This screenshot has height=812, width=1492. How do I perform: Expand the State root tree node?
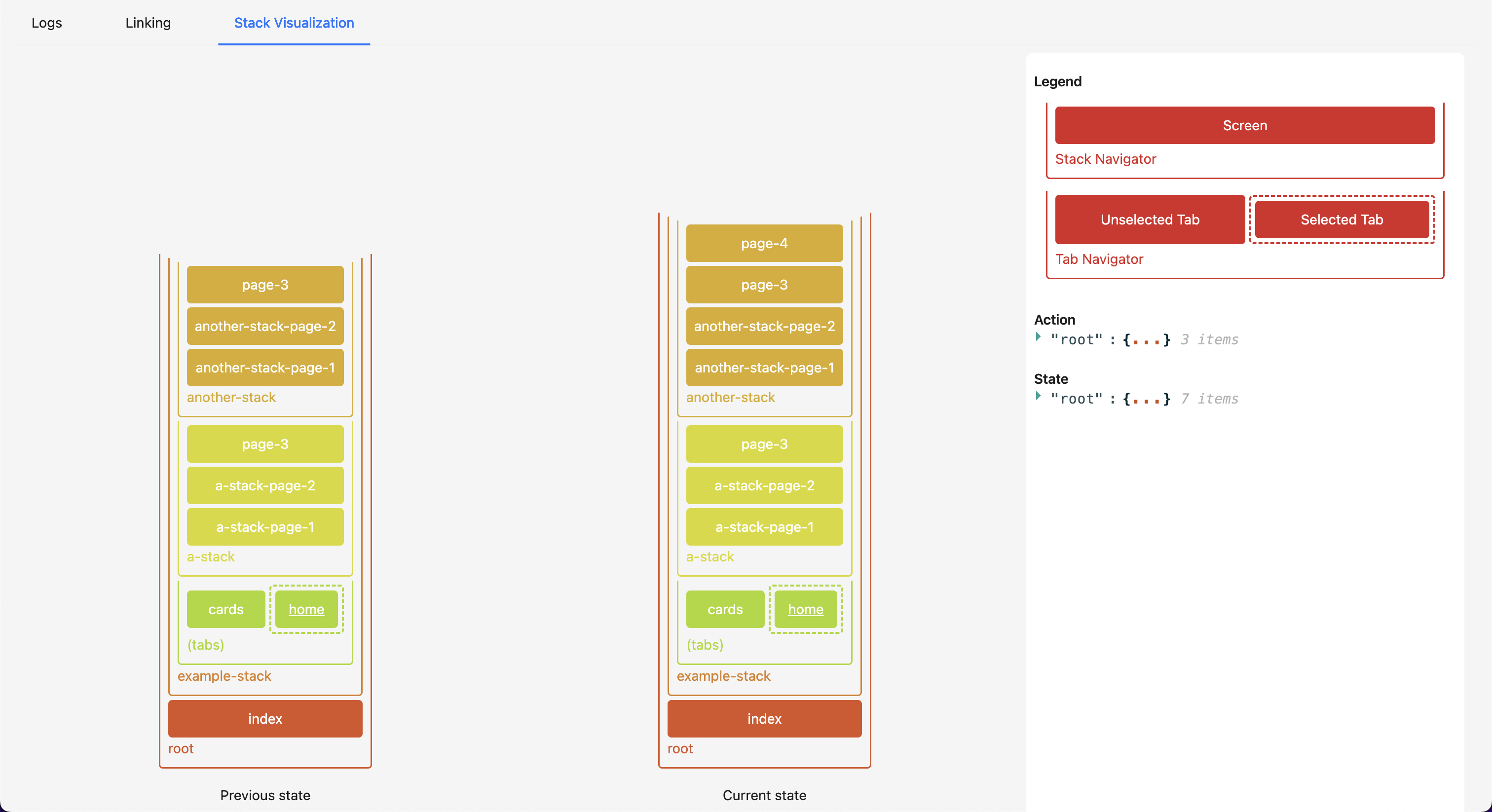coord(1038,396)
